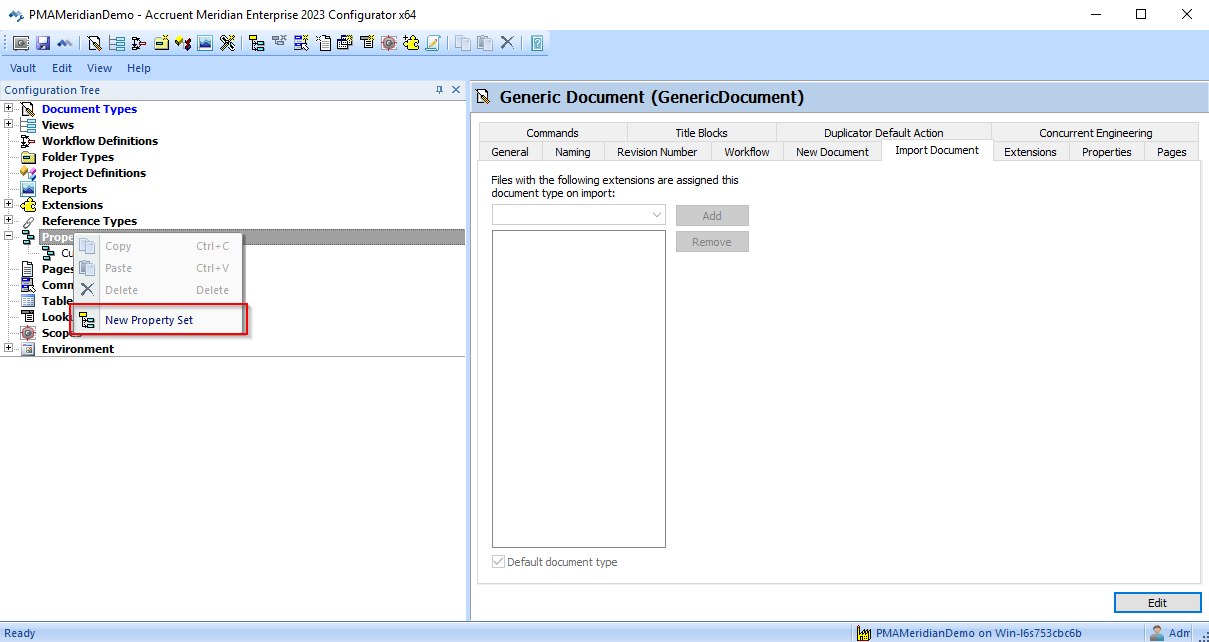1209x642 pixels.
Task: Open the Help menu
Action: pos(139,68)
